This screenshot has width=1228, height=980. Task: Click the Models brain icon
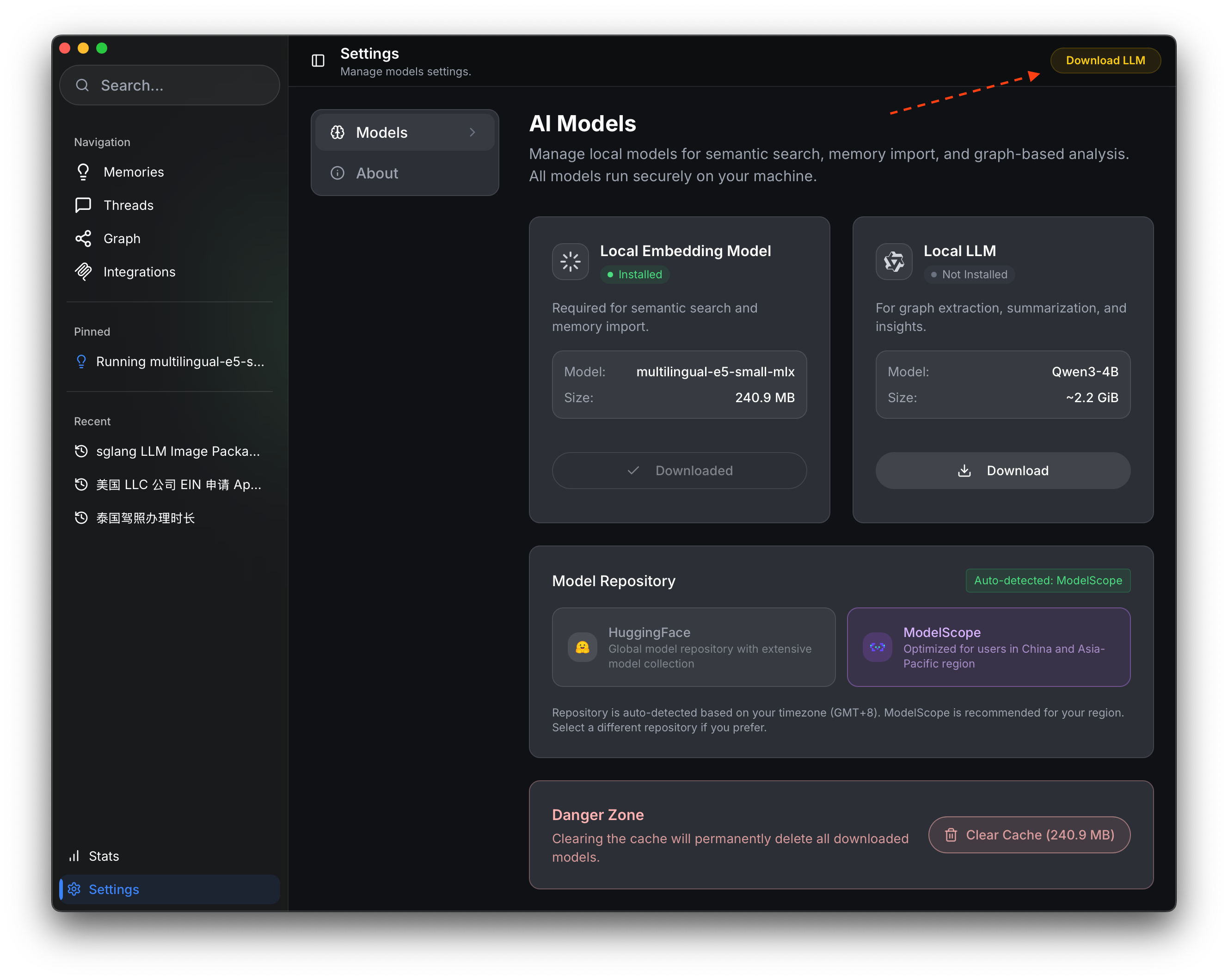(338, 133)
